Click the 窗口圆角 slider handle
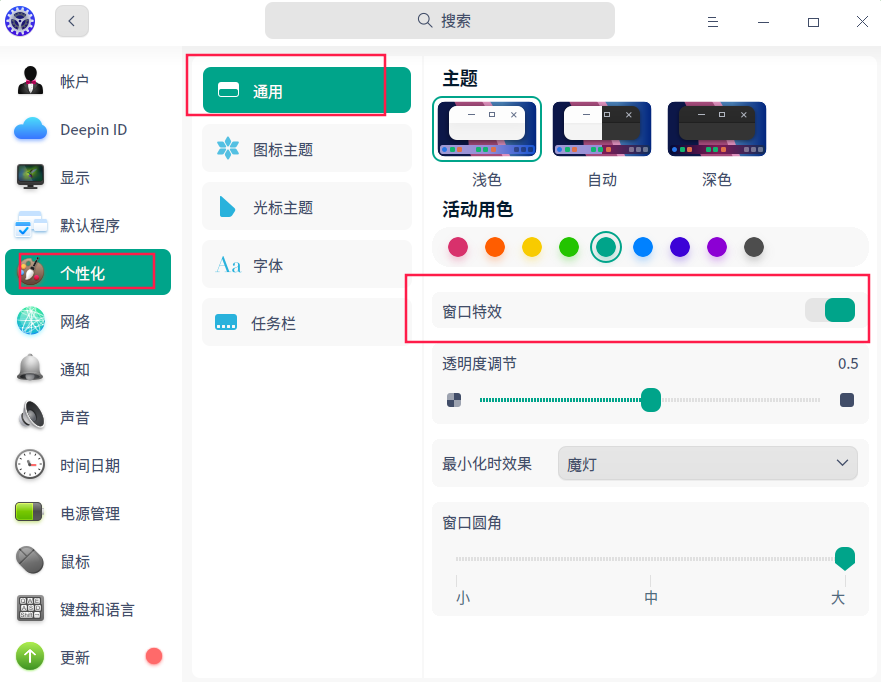 pyautogui.click(x=845, y=558)
